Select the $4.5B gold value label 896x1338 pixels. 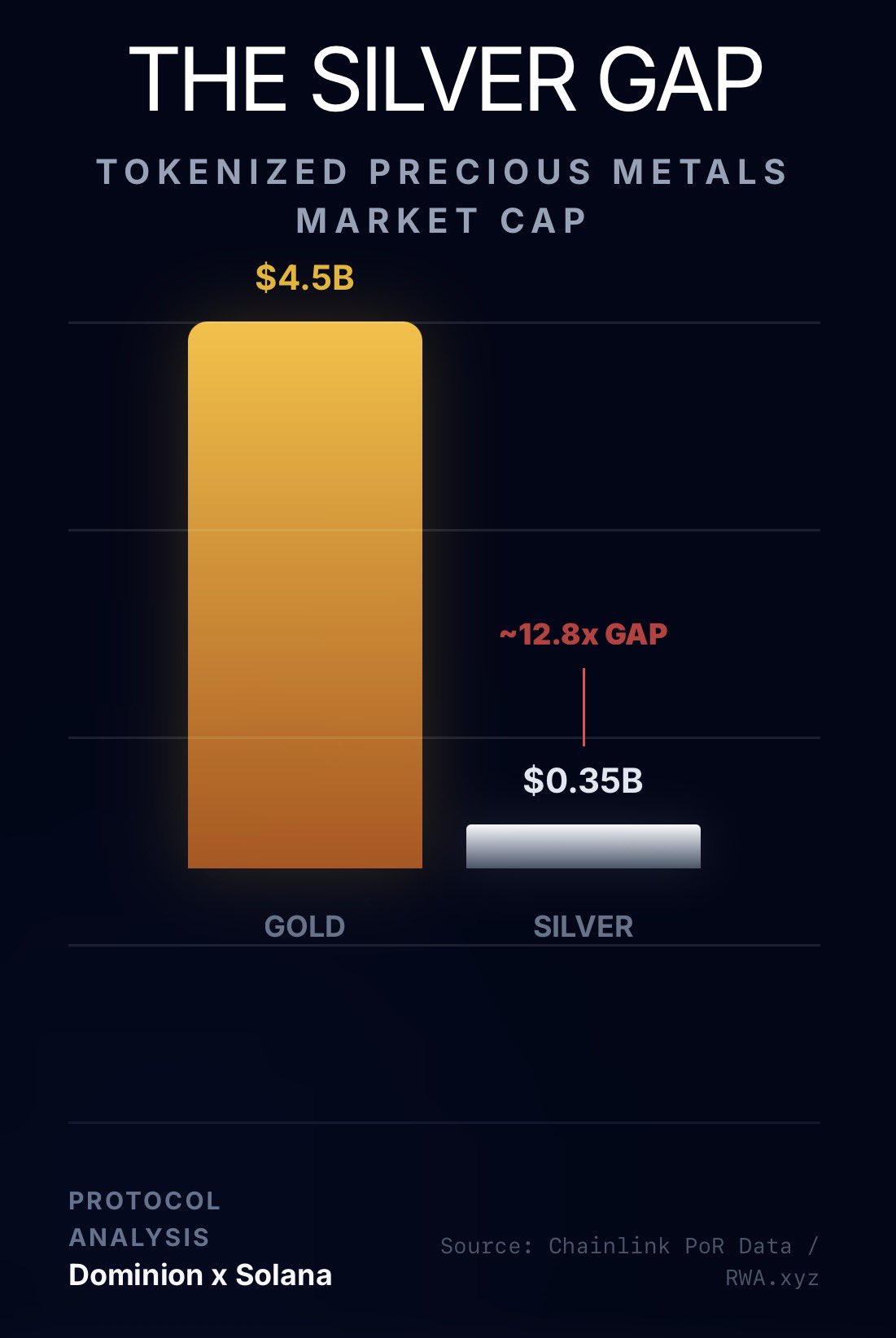tap(305, 278)
